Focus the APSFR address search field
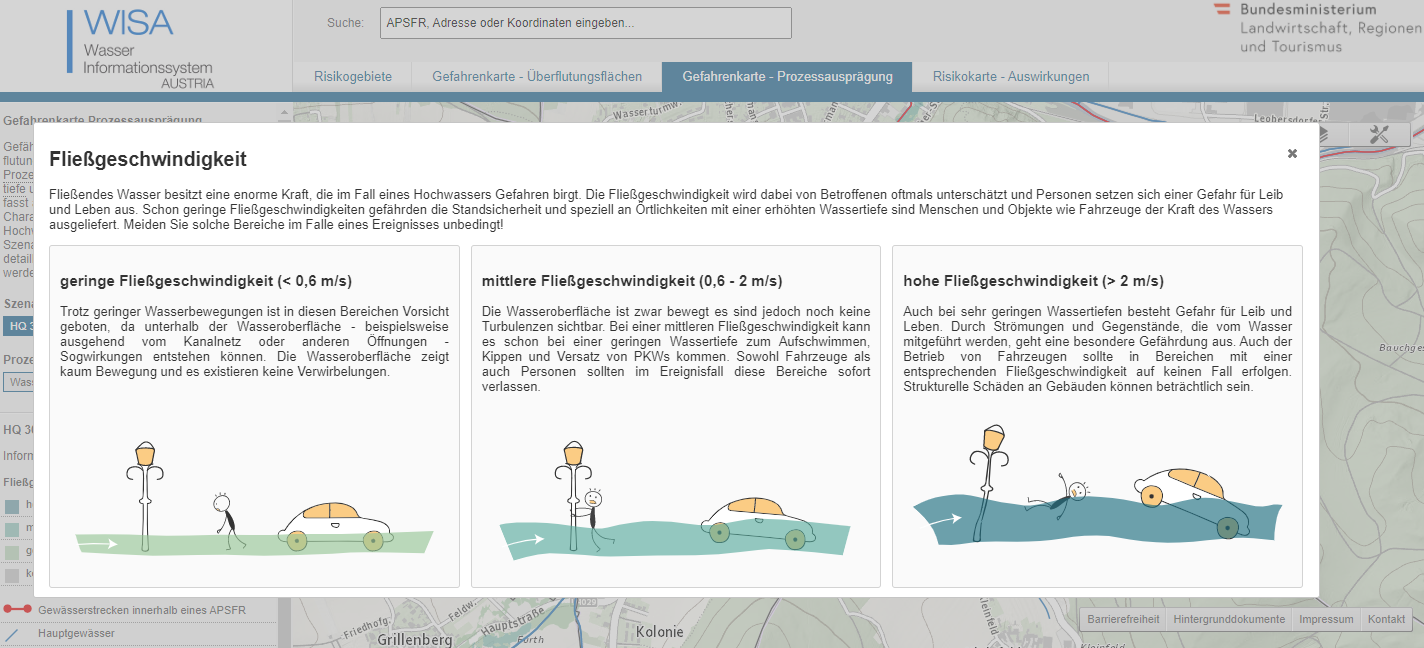The image size is (1424, 648). click(x=585, y=23)
